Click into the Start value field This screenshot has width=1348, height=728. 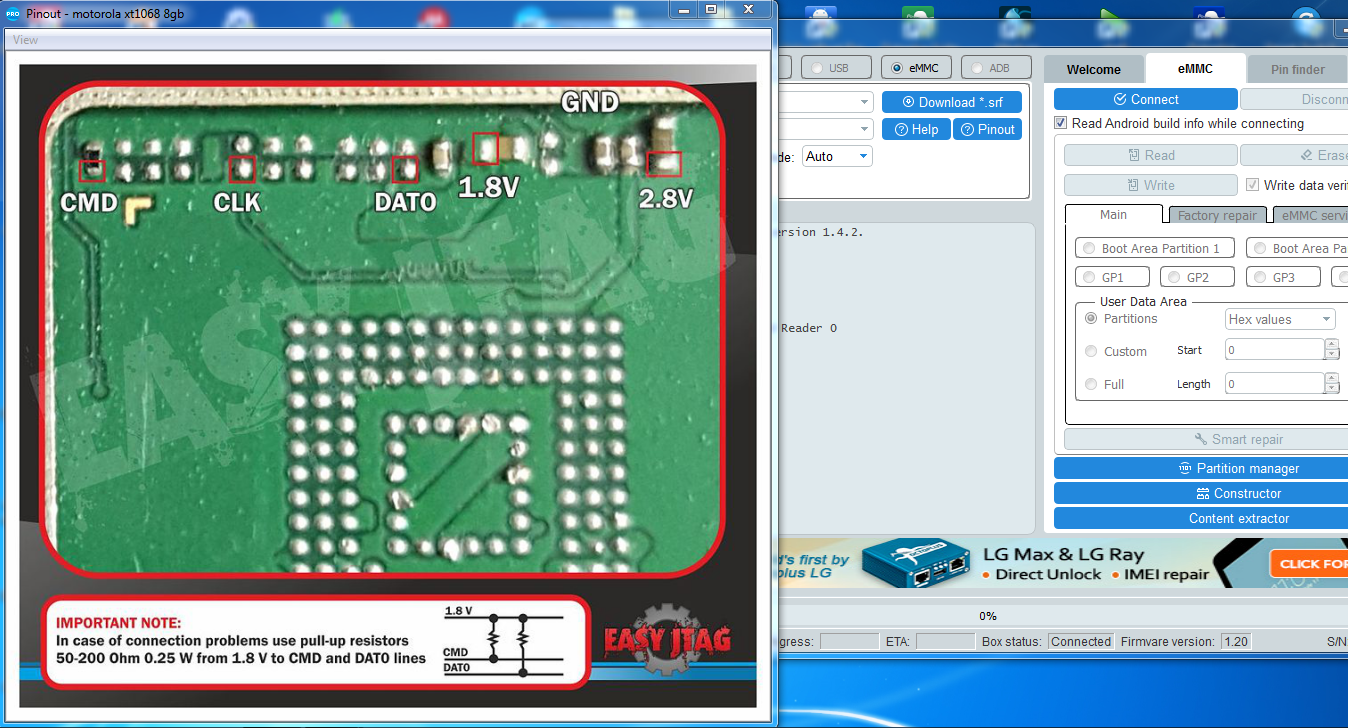pos(1274,350)
